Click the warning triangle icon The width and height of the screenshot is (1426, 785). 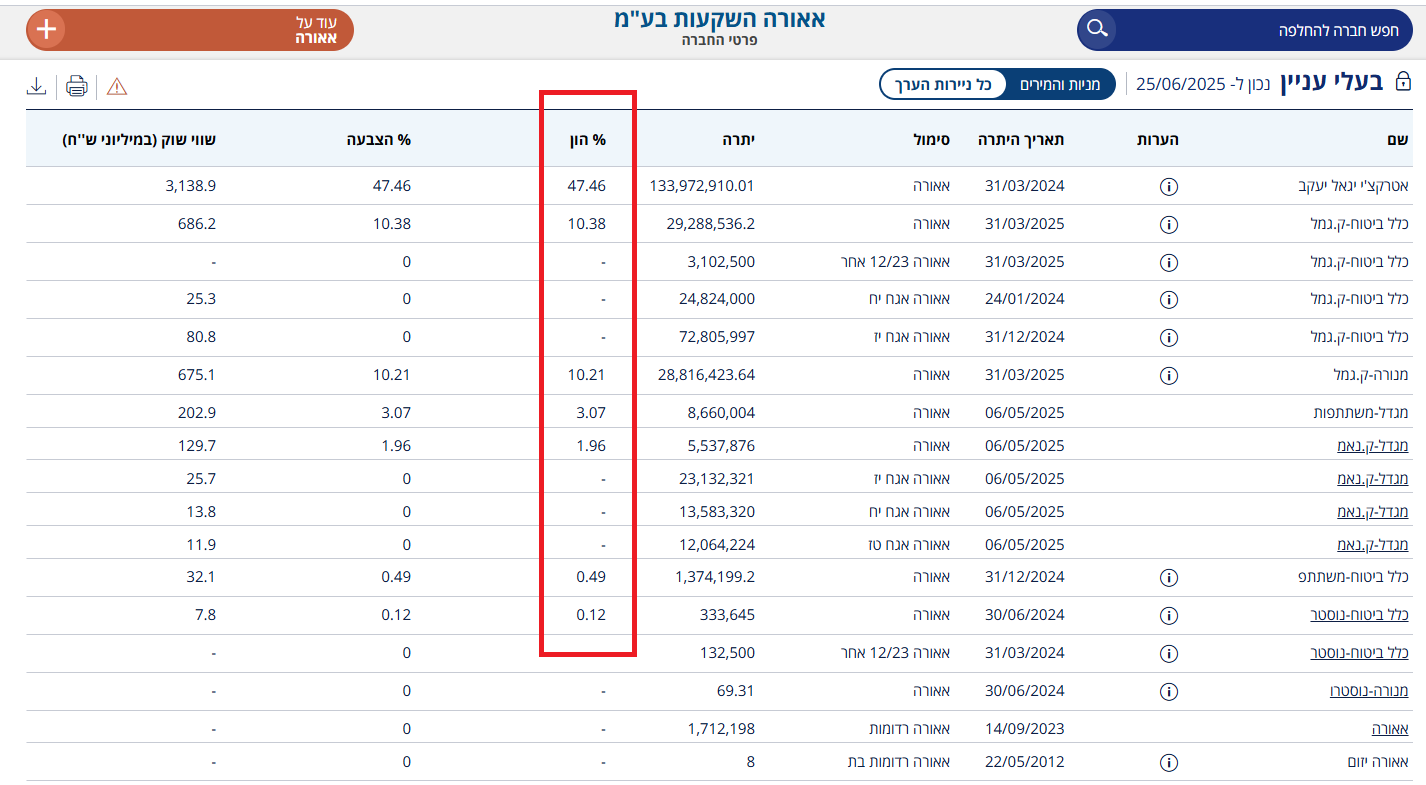tap(117, 86)
